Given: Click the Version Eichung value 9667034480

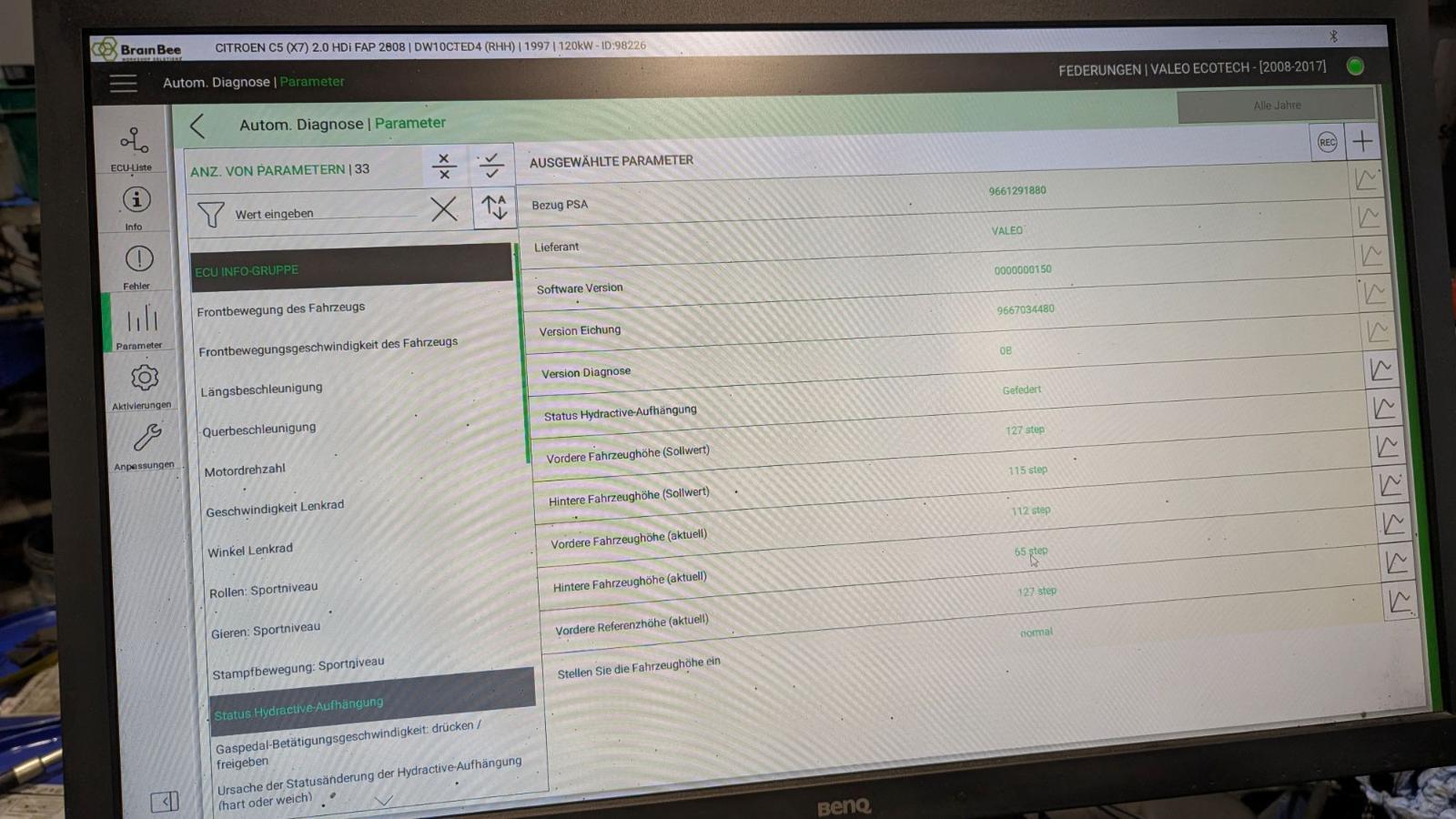Looking at the screenshot, I should click(x=1026, y=309).
